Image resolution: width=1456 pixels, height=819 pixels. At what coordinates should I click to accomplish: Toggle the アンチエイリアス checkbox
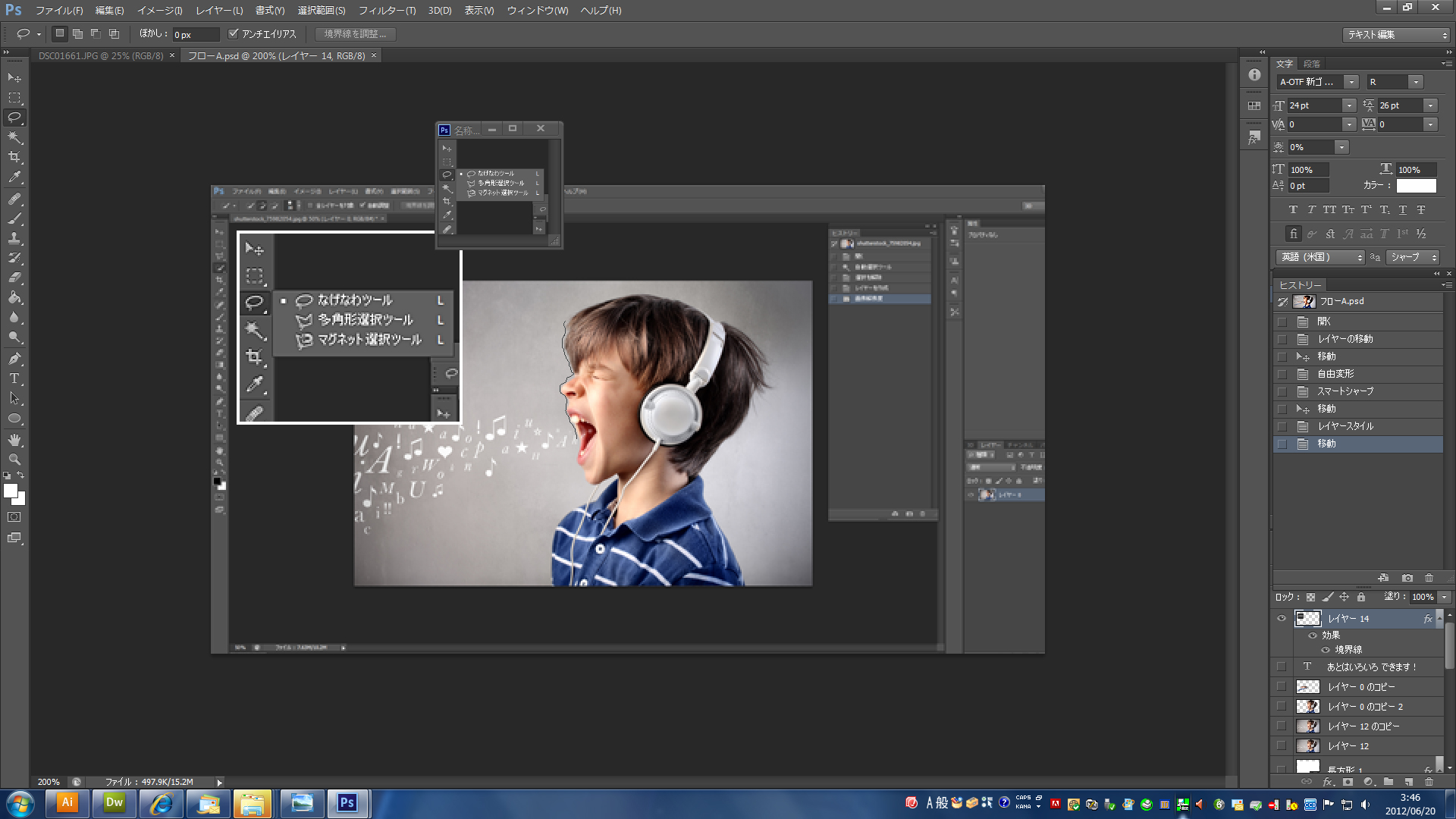click(234, 34)
